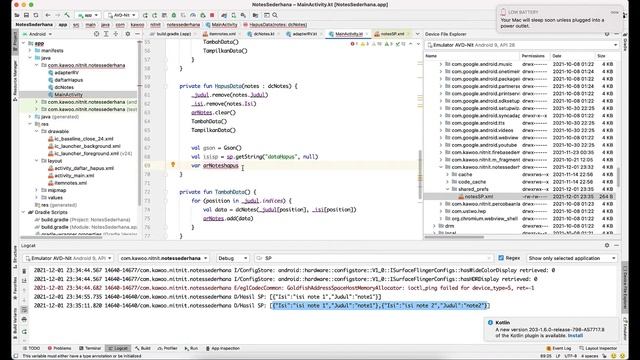
Task: Hide the Project panel with minus icon
Action: [138, 34]
